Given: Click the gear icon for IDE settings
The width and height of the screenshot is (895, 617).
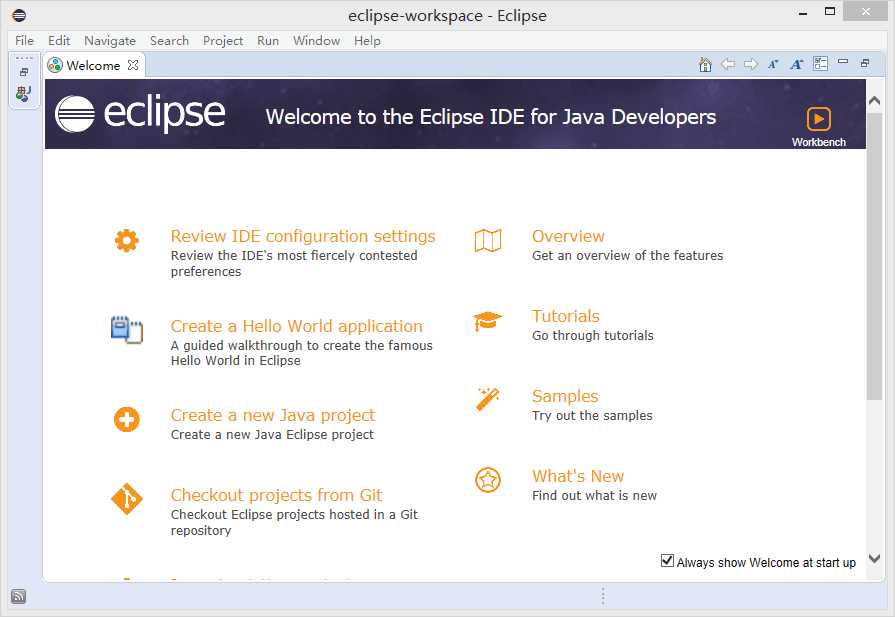Looking at the screenshot, I should pos(126,240).
